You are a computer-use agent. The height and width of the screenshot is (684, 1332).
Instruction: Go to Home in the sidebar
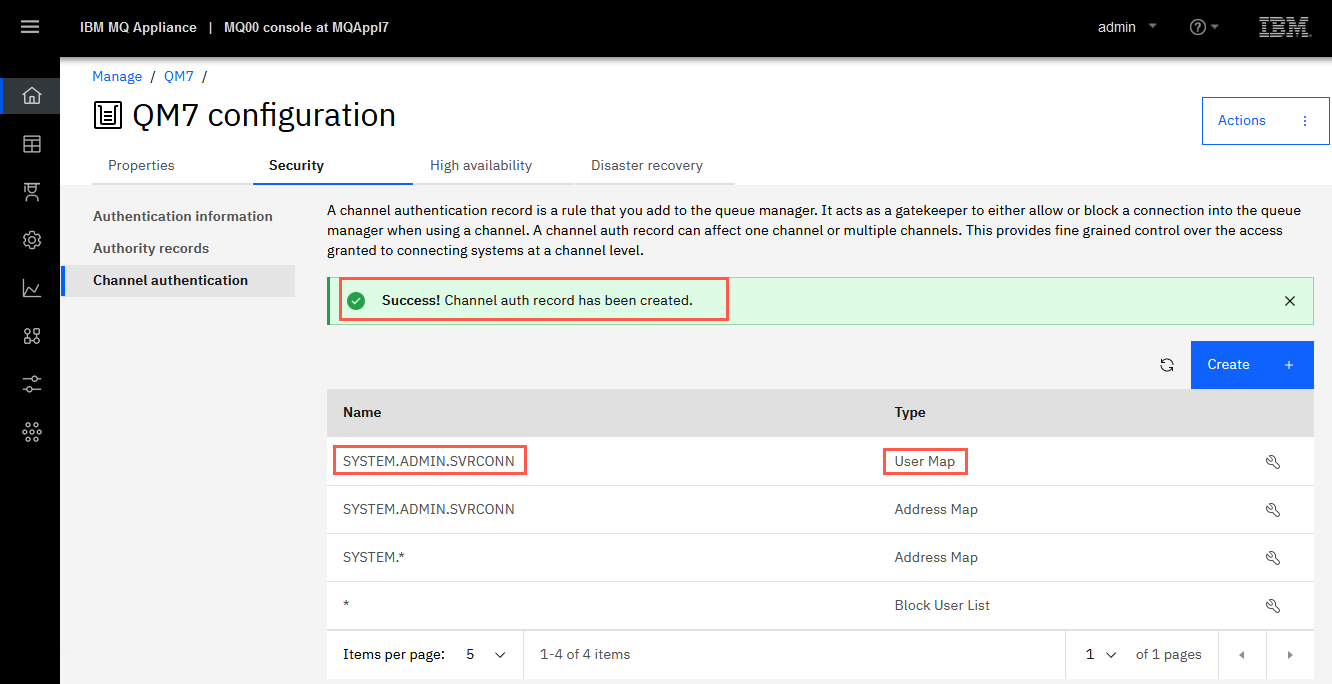(32, 96)
